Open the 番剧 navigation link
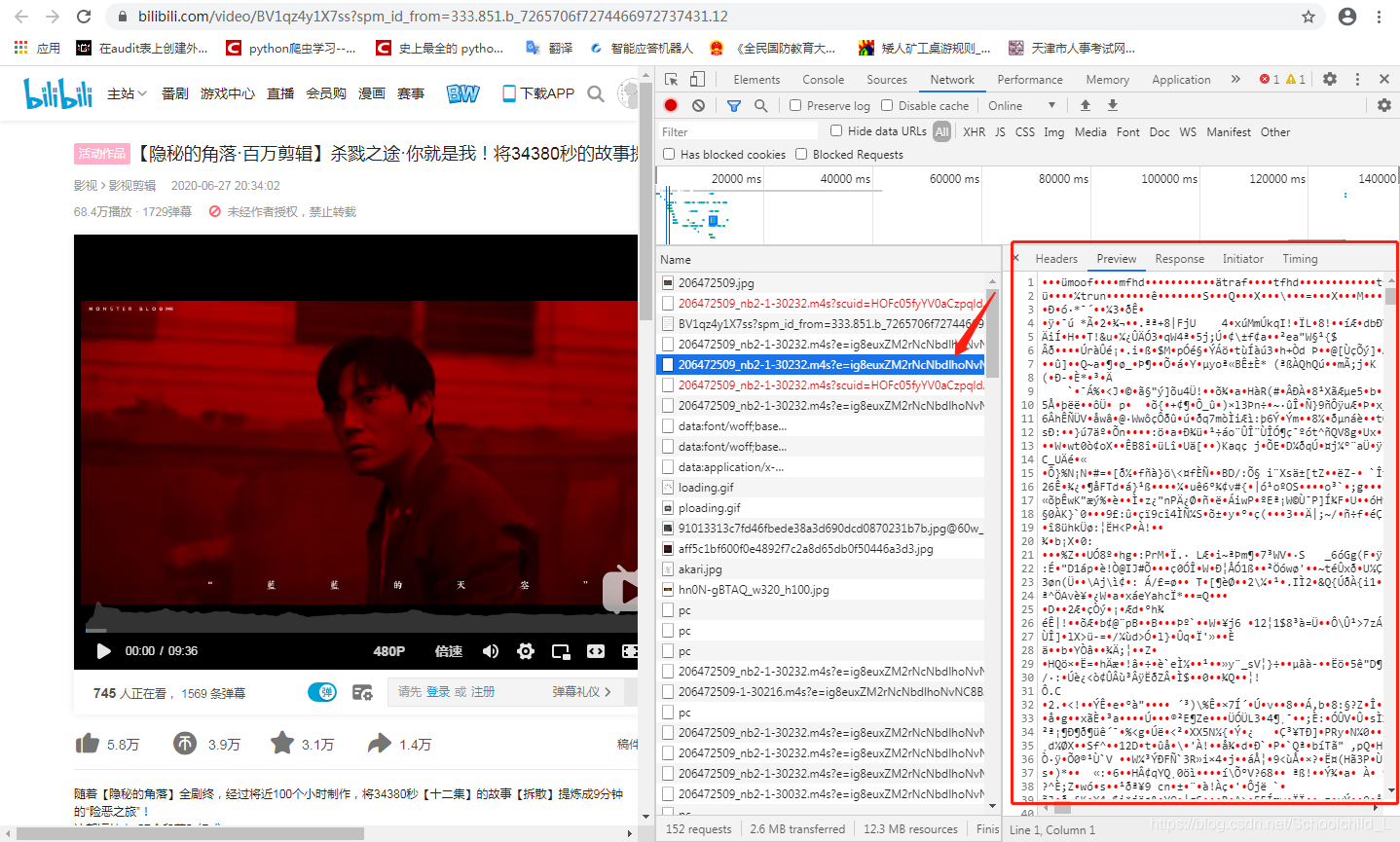 point(175,93)
